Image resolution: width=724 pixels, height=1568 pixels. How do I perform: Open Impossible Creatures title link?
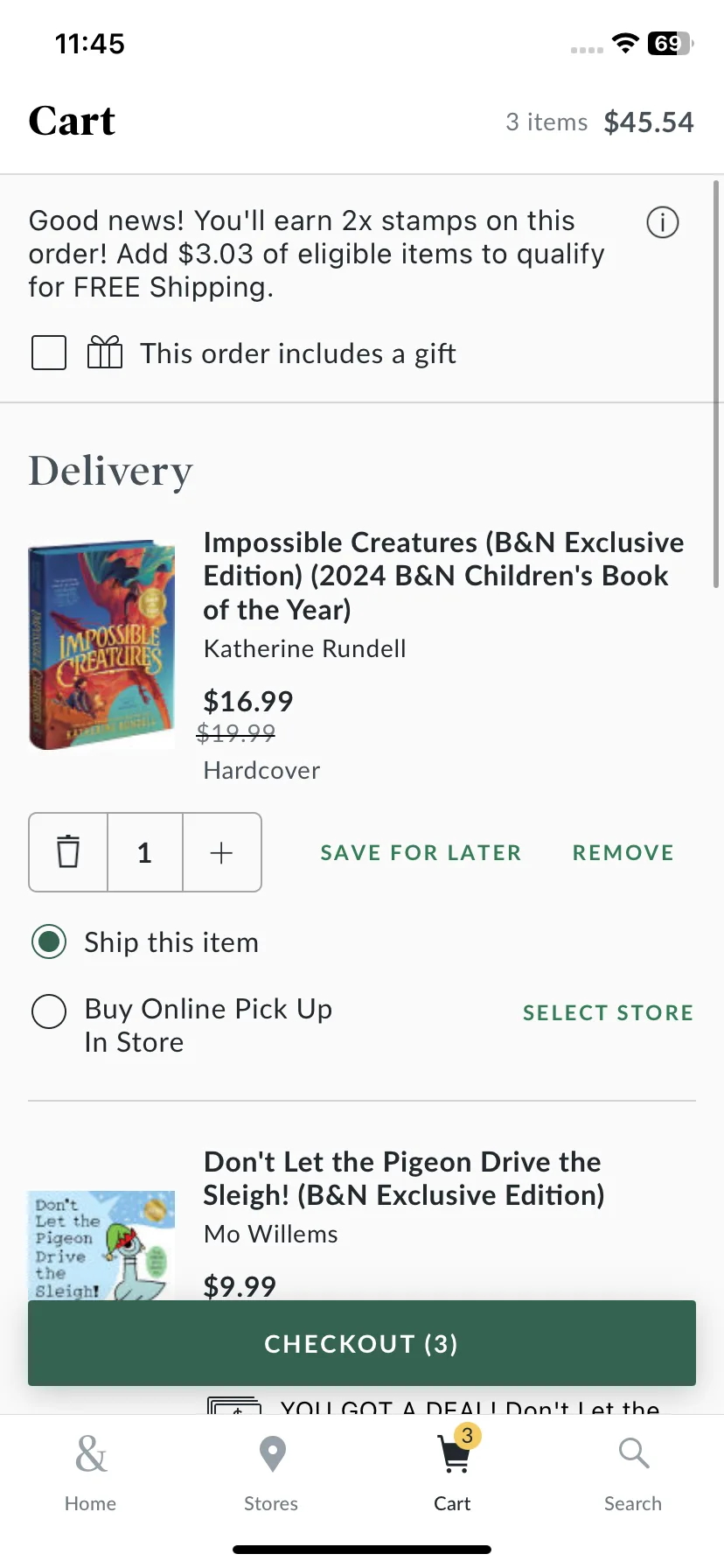coord(444,576)
